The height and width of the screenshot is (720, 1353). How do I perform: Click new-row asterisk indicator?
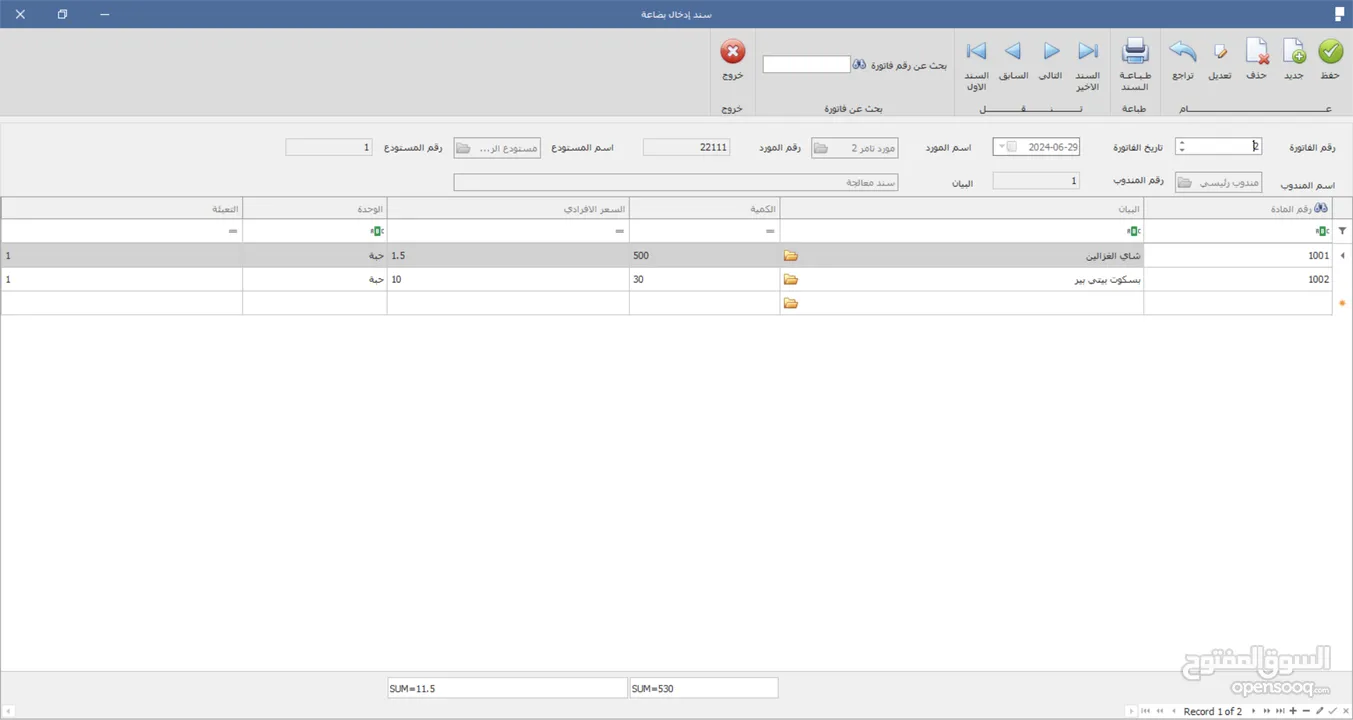1342,303
